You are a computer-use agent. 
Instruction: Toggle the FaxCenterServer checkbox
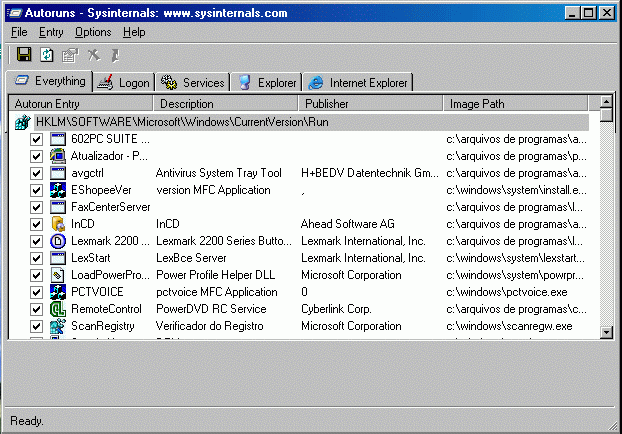(x=36, y=207)
